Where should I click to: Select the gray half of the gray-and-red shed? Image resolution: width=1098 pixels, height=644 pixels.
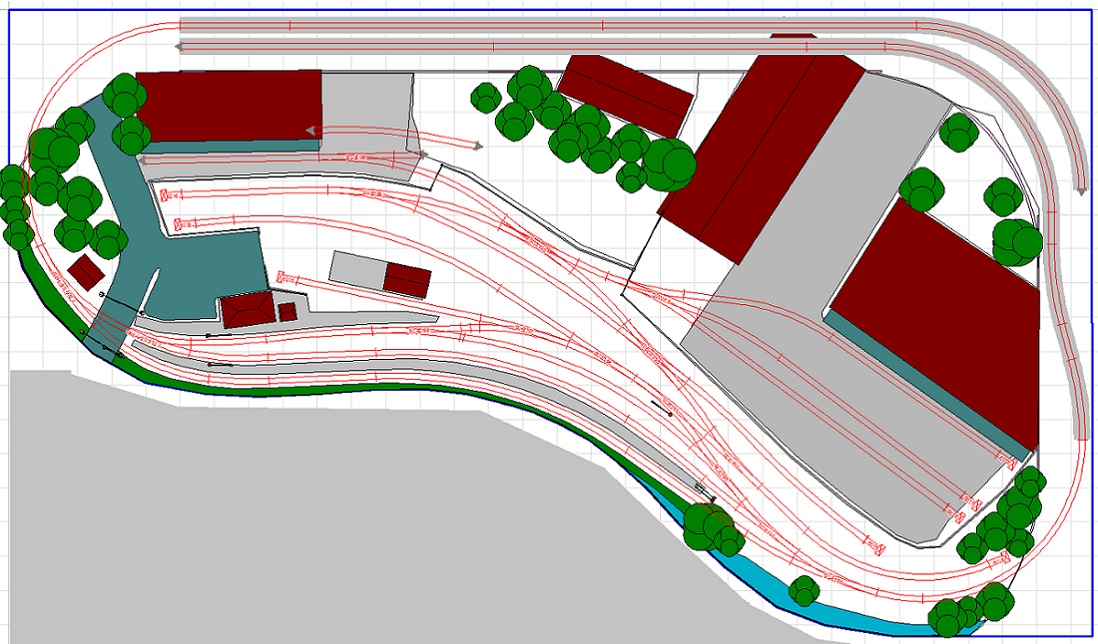358,269
